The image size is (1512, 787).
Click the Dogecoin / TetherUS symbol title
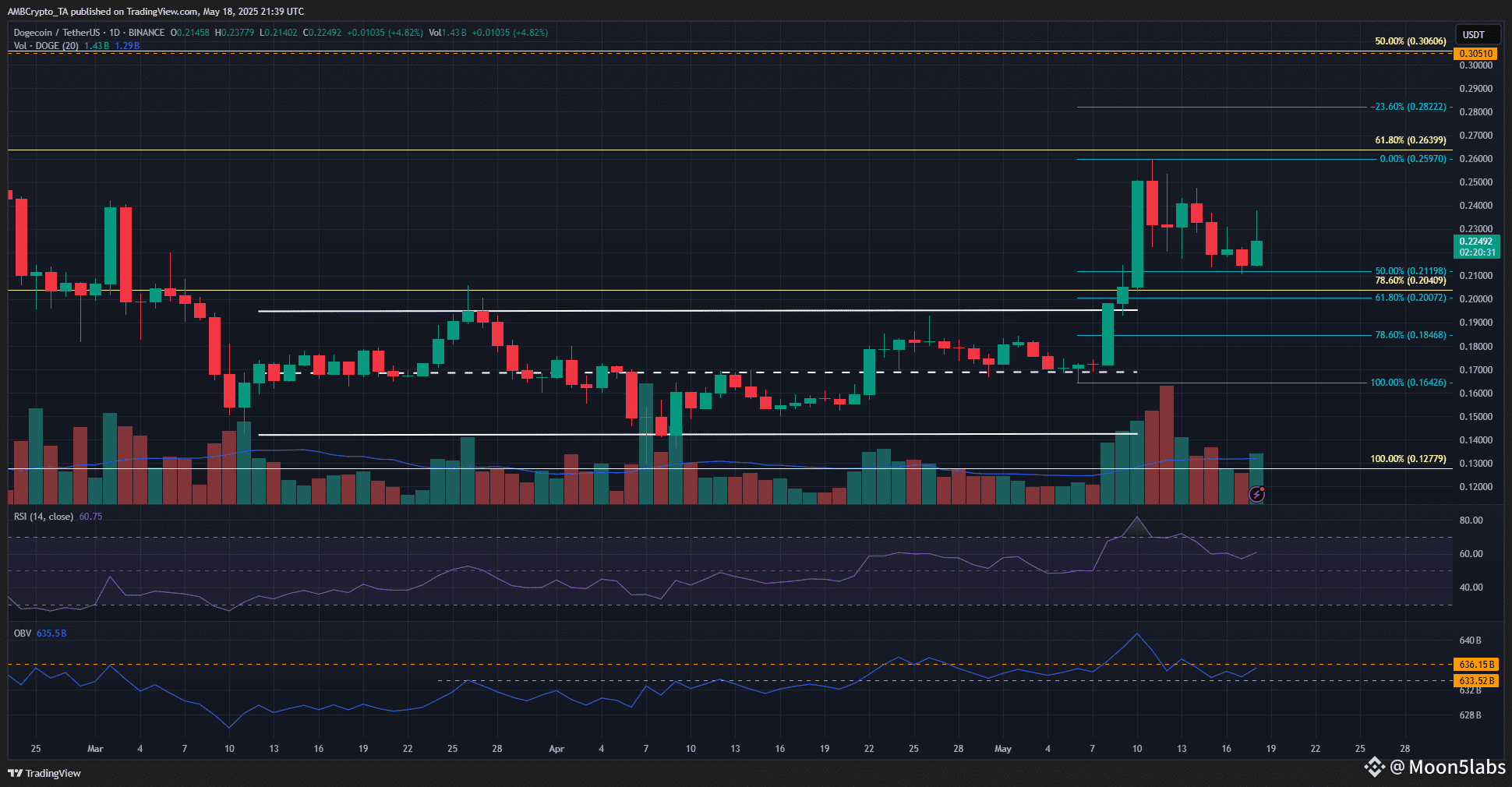tap(57, 33)
